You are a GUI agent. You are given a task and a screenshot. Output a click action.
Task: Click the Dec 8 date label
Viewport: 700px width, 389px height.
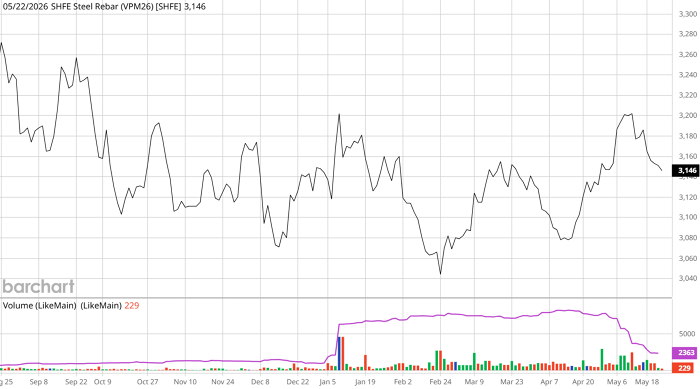tap(260, 382)
